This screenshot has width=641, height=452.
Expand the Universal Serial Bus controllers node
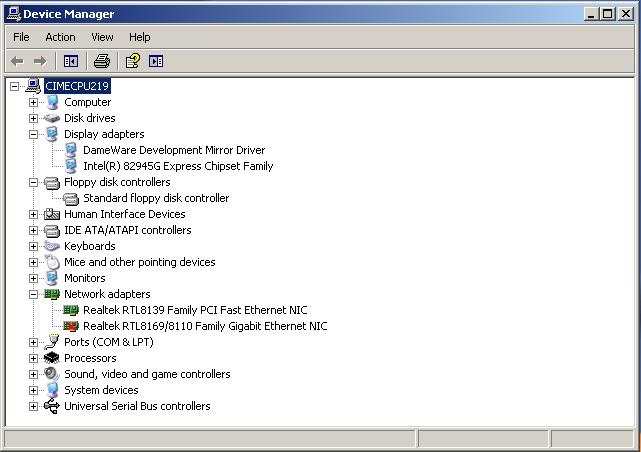pyautogui.click(x=34, y=406)
